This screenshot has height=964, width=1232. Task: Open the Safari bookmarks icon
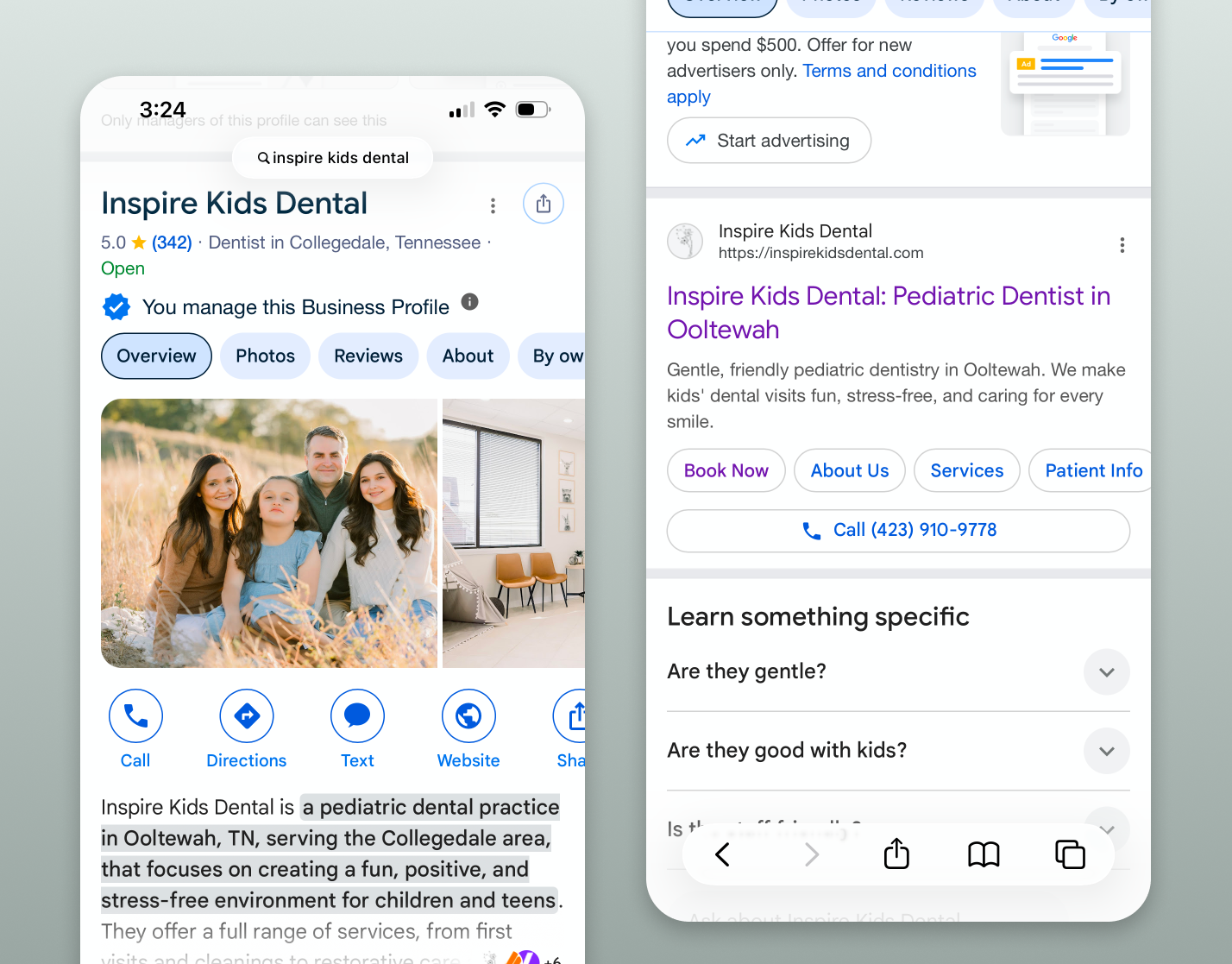point(984,854)
